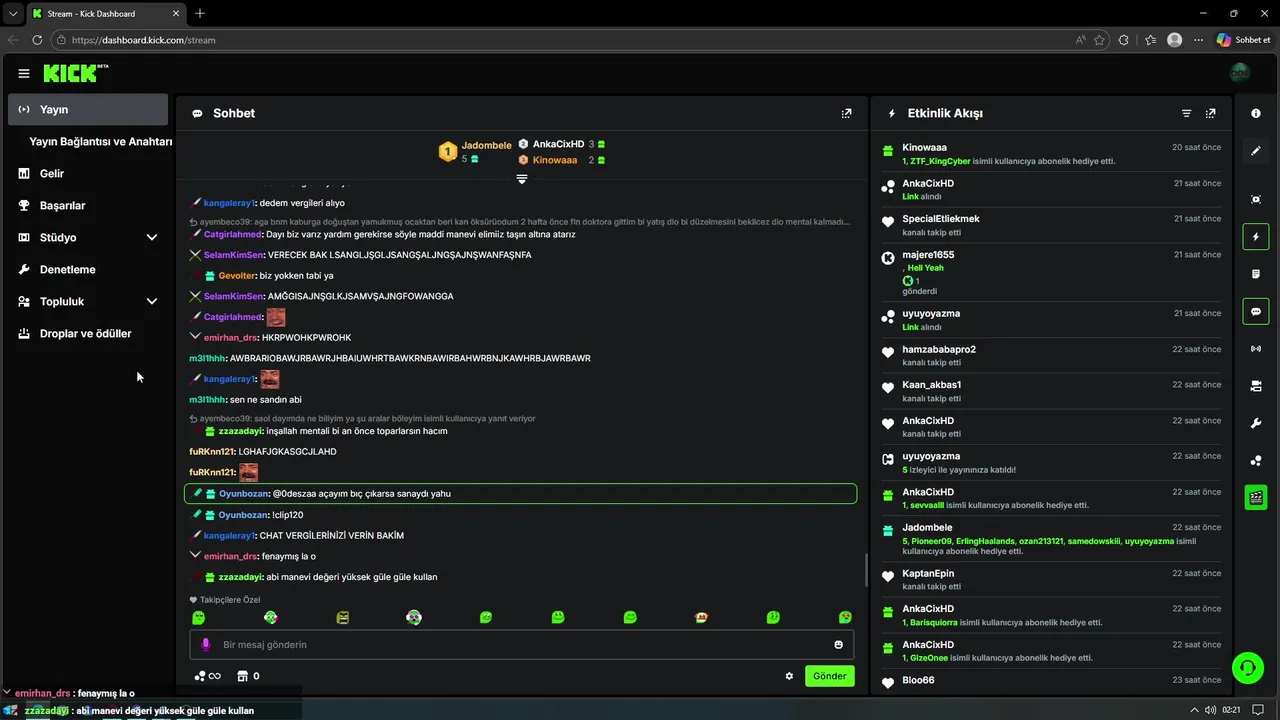Image resolution: width=1280 pixels, height=720 pixels.
Task: Click the Gönder send button
Action: pos(829,676)
